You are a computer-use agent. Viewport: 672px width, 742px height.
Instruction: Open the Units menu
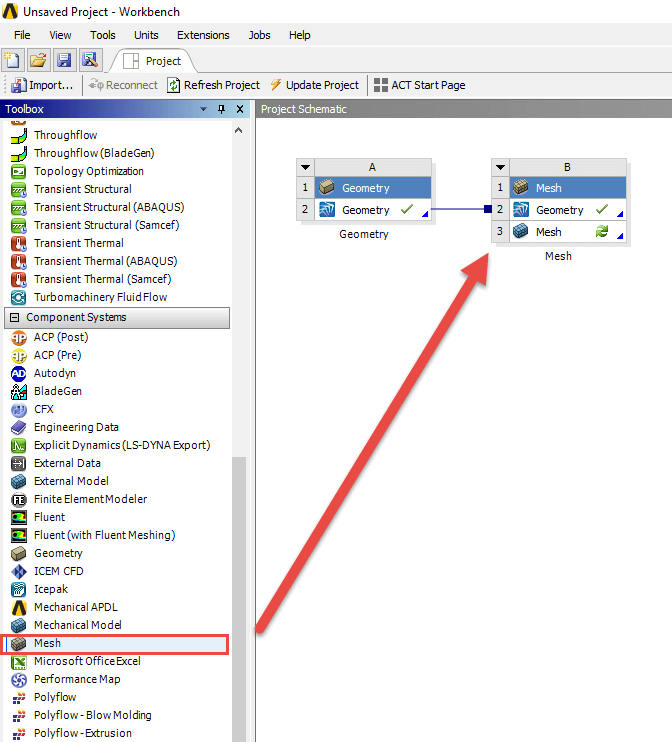[x=146, y=35]
